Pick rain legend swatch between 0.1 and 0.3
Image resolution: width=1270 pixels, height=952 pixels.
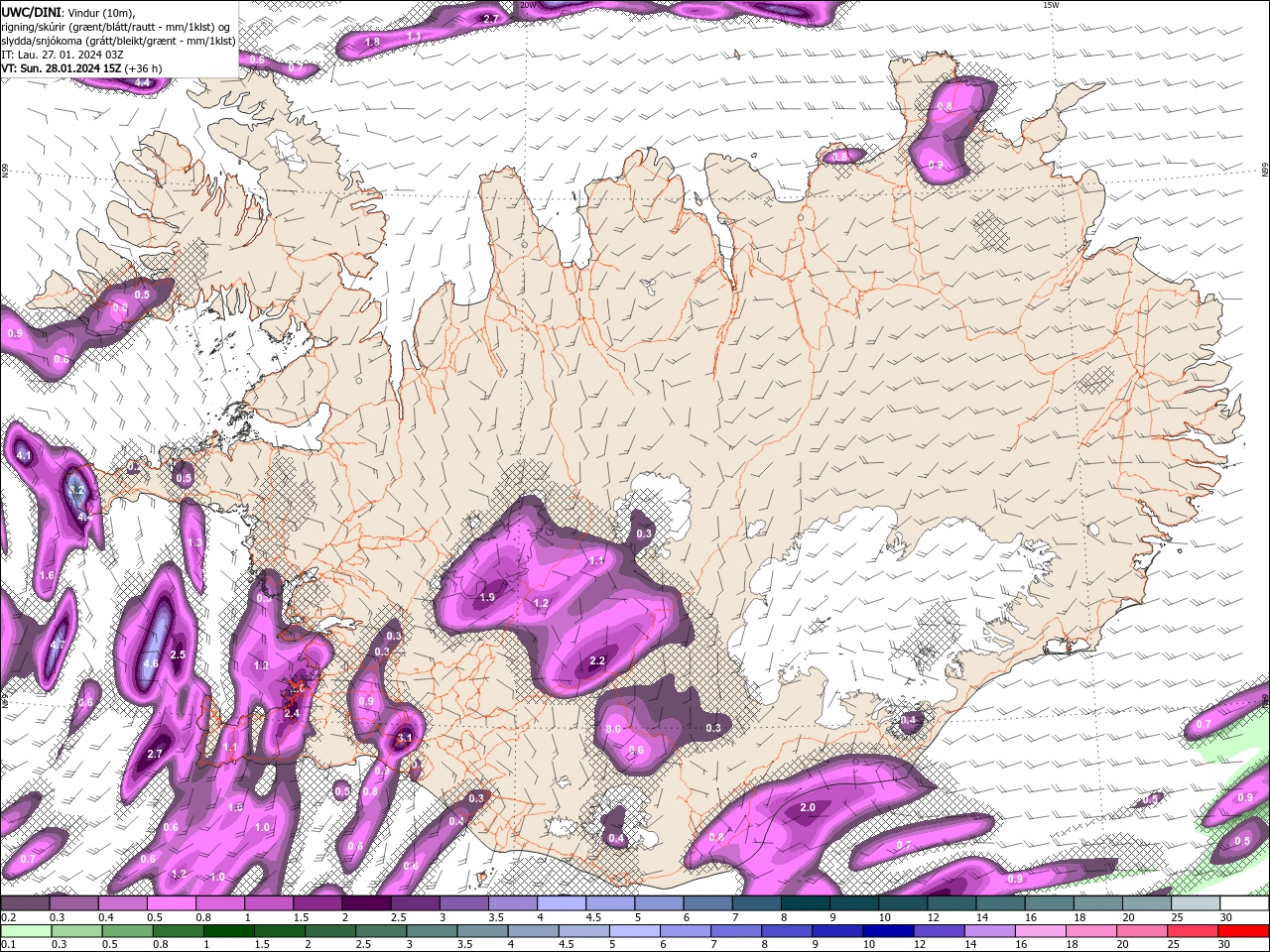[25, 930]
